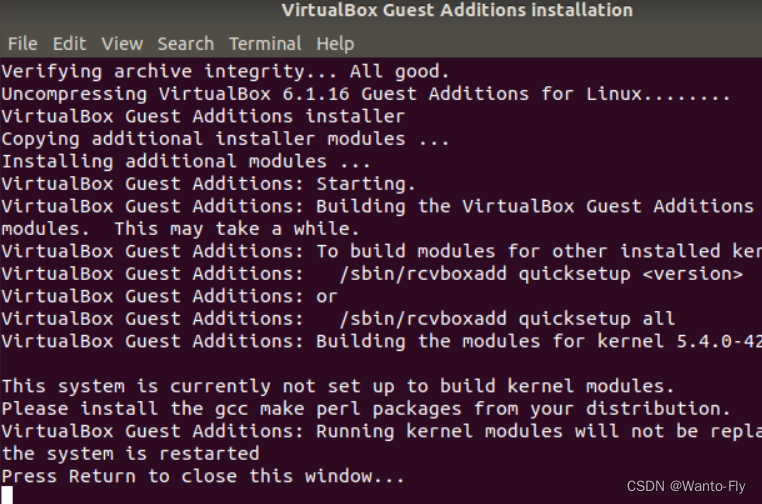Click 'Press Return to close this window...' line

click(x=203, y=476)
